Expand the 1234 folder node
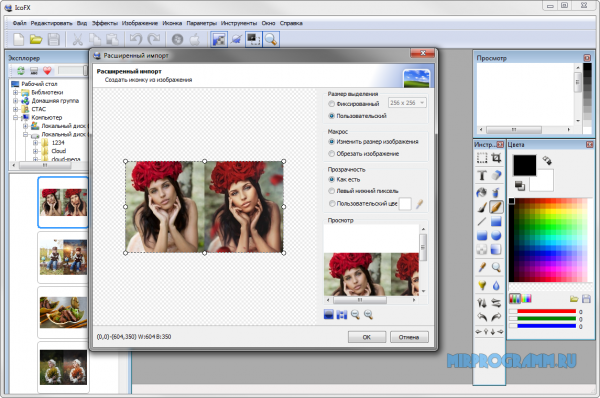The image size is (600, 398). click(x=35, y=142)
